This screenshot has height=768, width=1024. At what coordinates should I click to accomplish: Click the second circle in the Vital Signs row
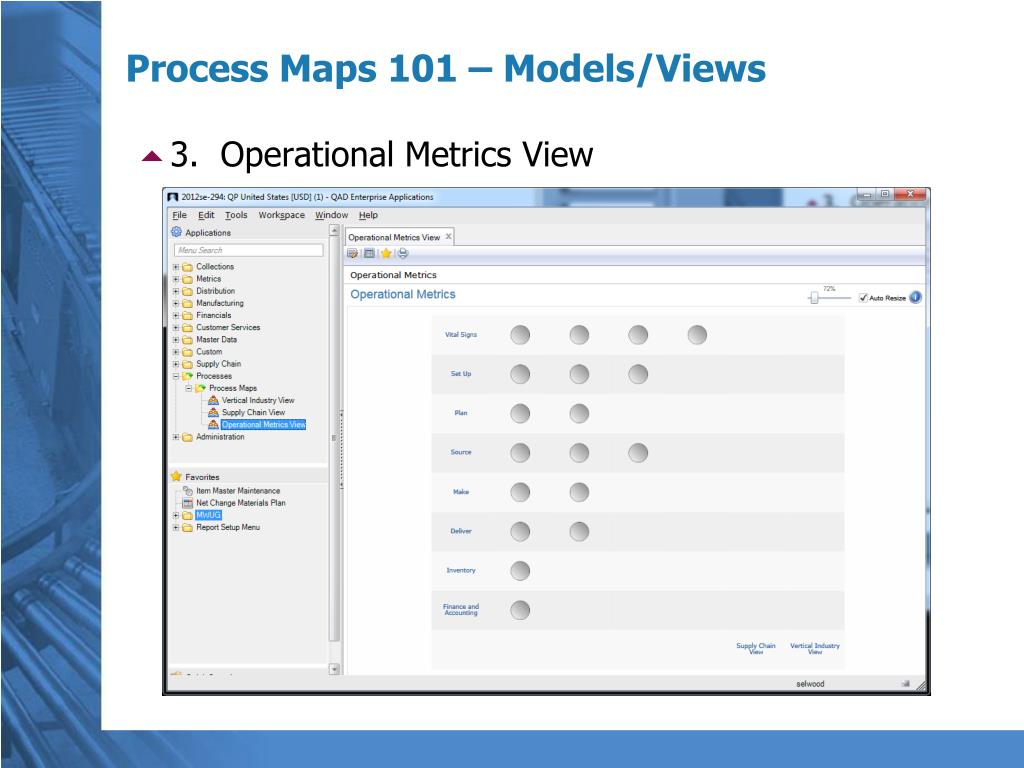[x=579, y=334]
